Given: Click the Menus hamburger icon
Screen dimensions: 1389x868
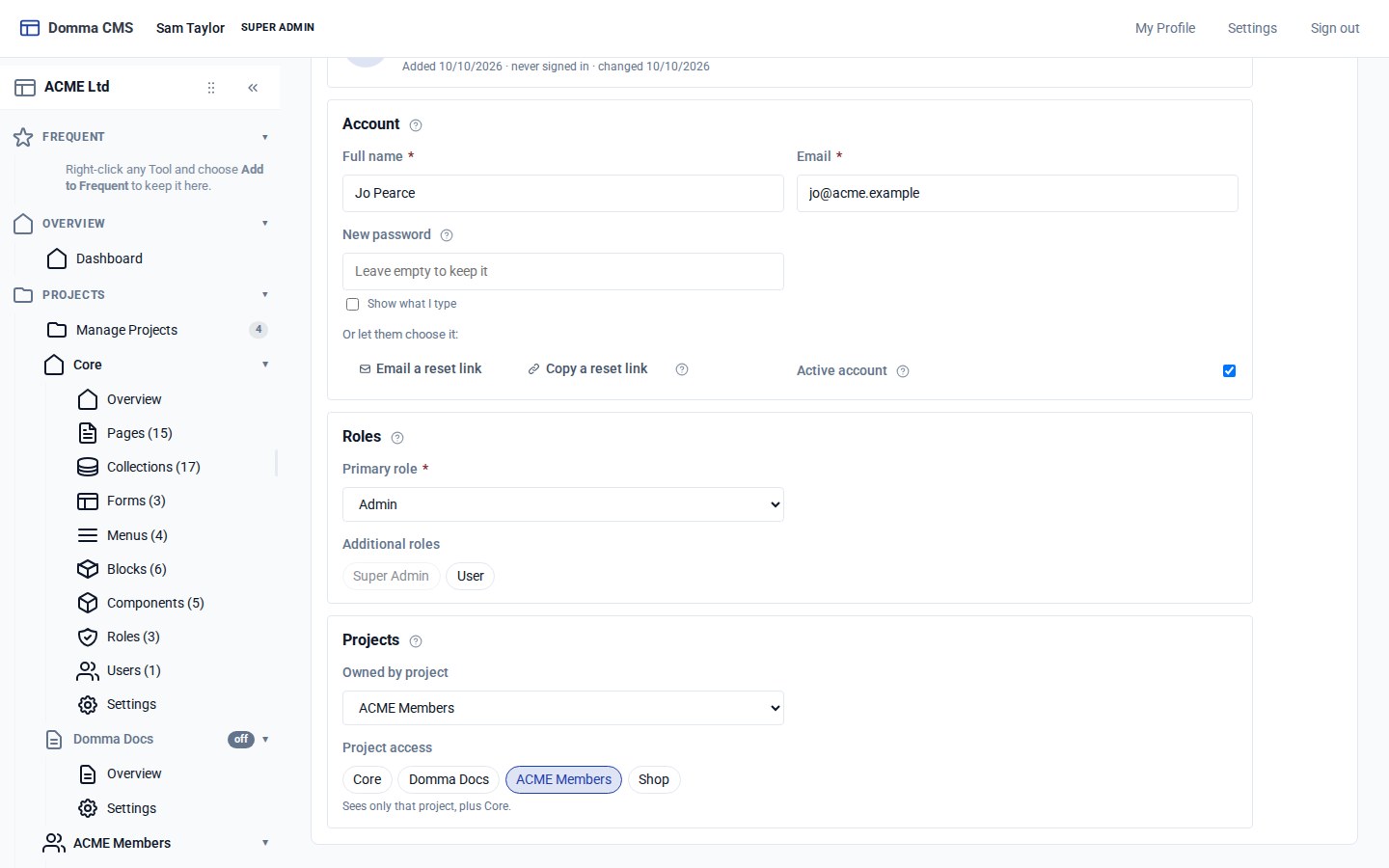Looking at the screenshot, I should pyautogui.click(x=88, y=535).
